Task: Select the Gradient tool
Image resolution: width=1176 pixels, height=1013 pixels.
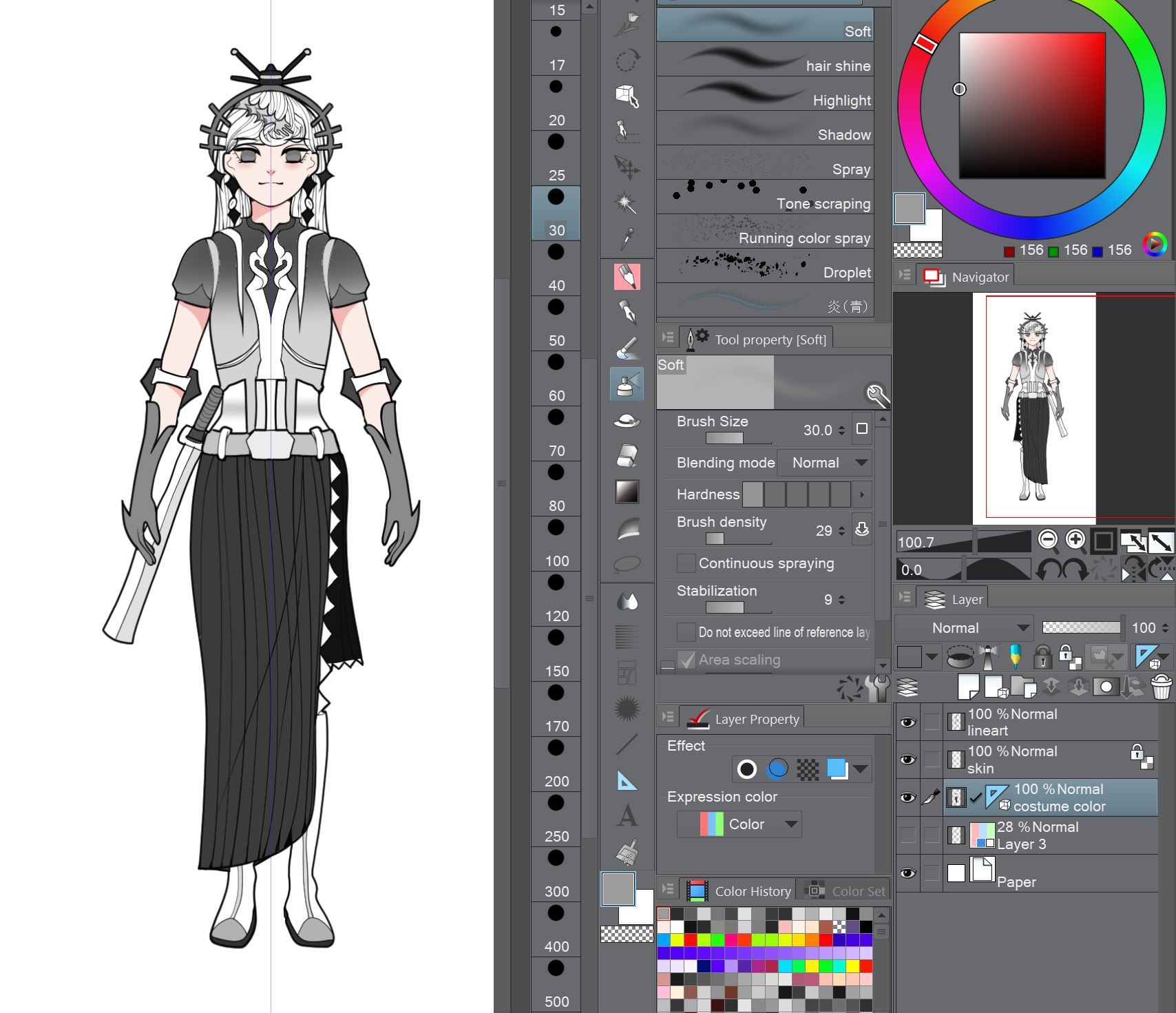Action: tap(627, 492)
